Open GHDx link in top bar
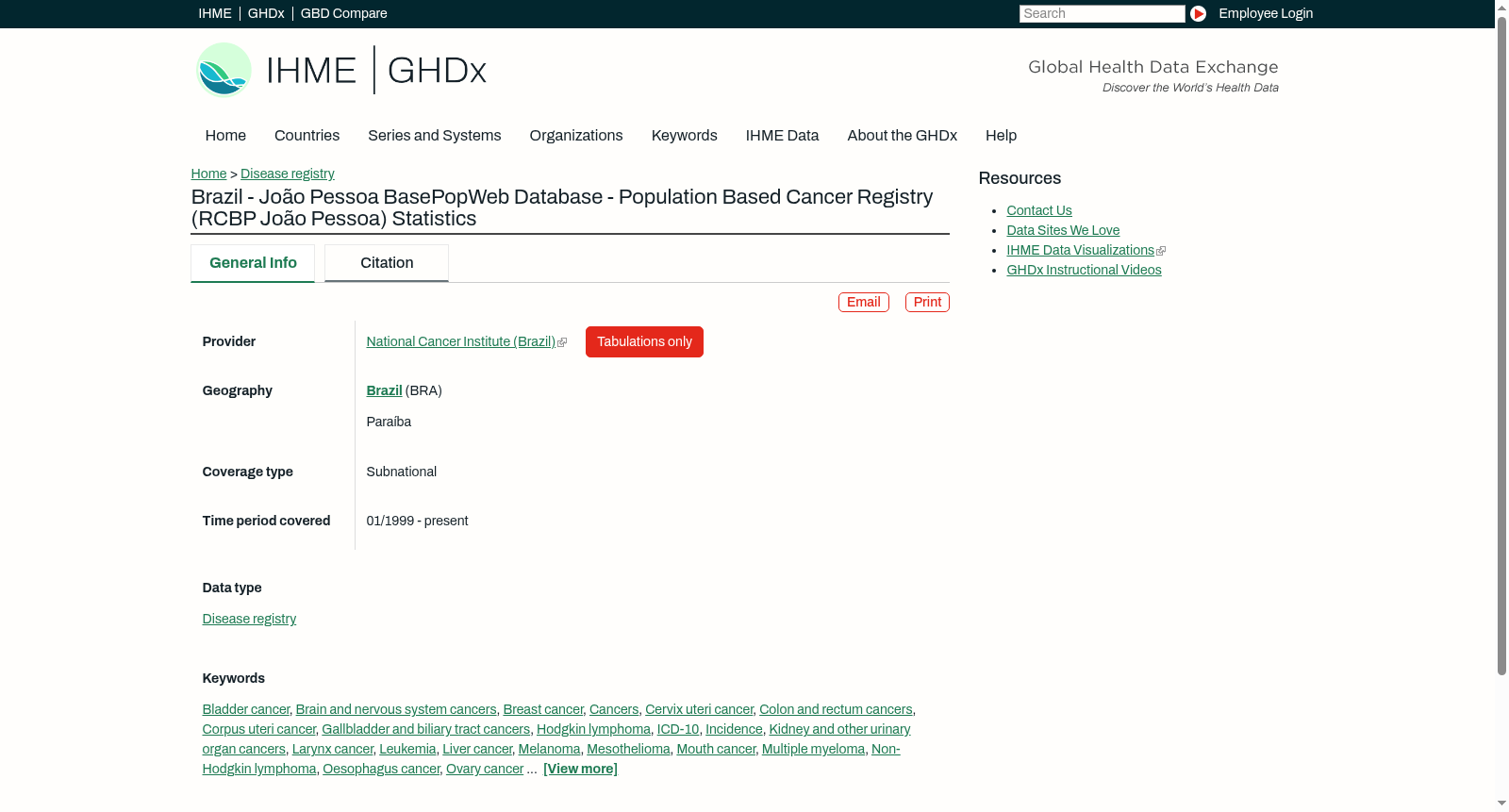 pos(266,13)
